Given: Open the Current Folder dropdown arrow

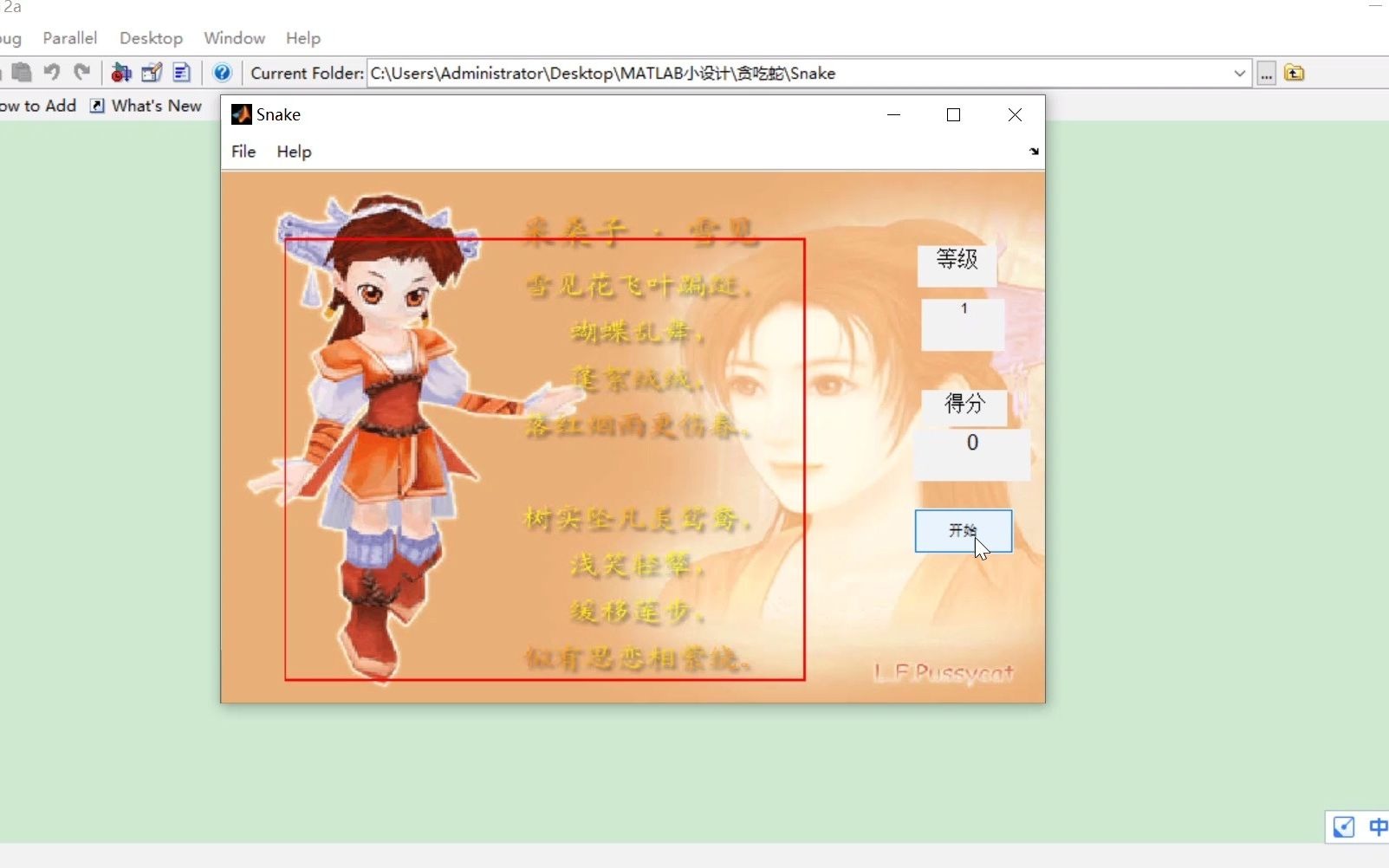Looking at the screenshot, I should [1240, 74].
